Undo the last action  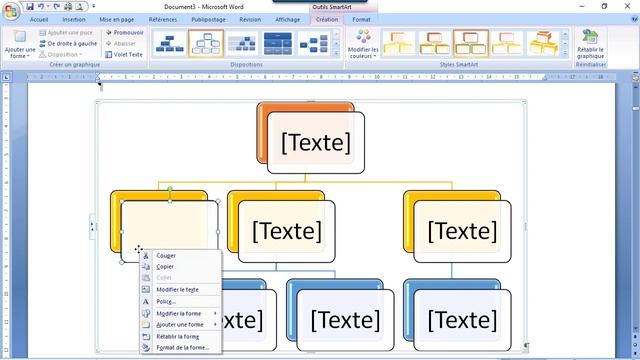click(41, 7)
